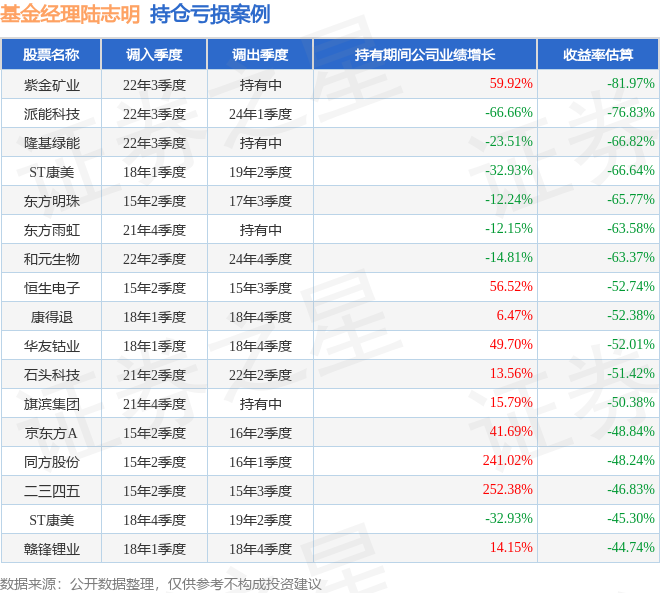Click the -14.81% growth value
This screenshot has height=593, width=660.
[509, 258]
